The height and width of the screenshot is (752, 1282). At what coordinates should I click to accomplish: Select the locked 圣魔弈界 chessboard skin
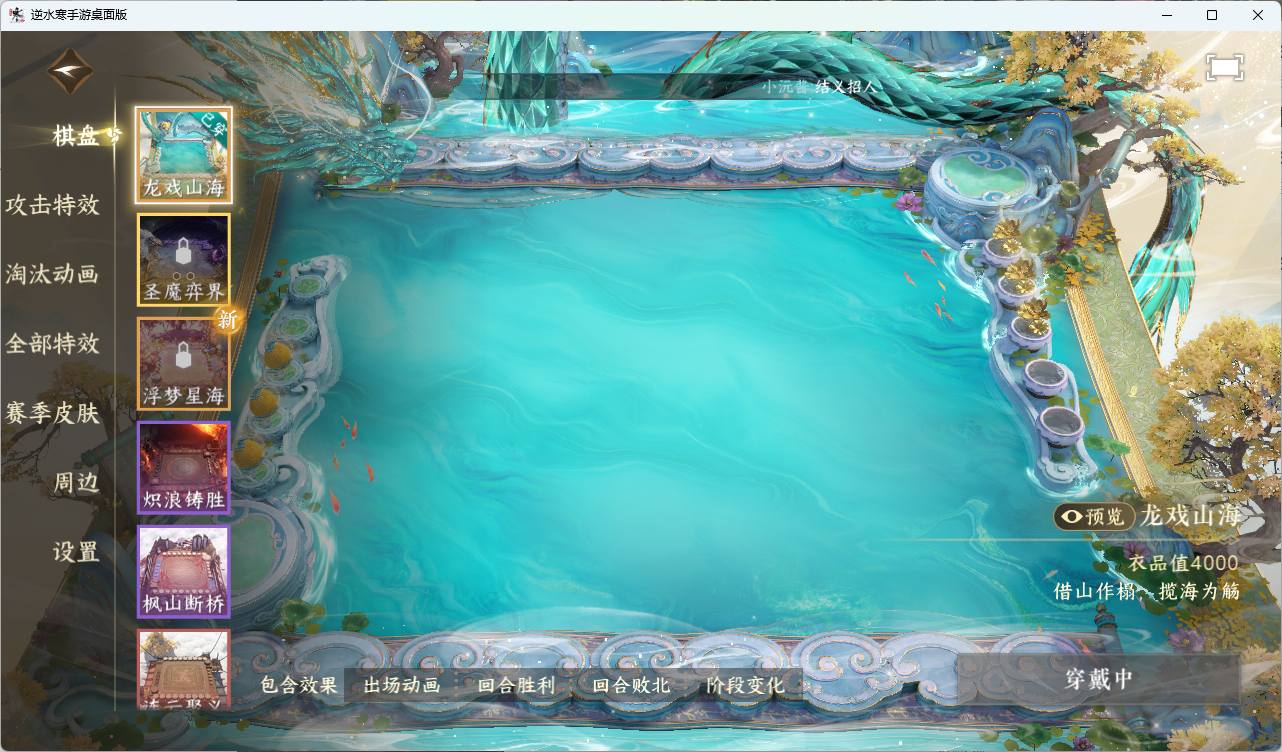click(x=184, y=259)
